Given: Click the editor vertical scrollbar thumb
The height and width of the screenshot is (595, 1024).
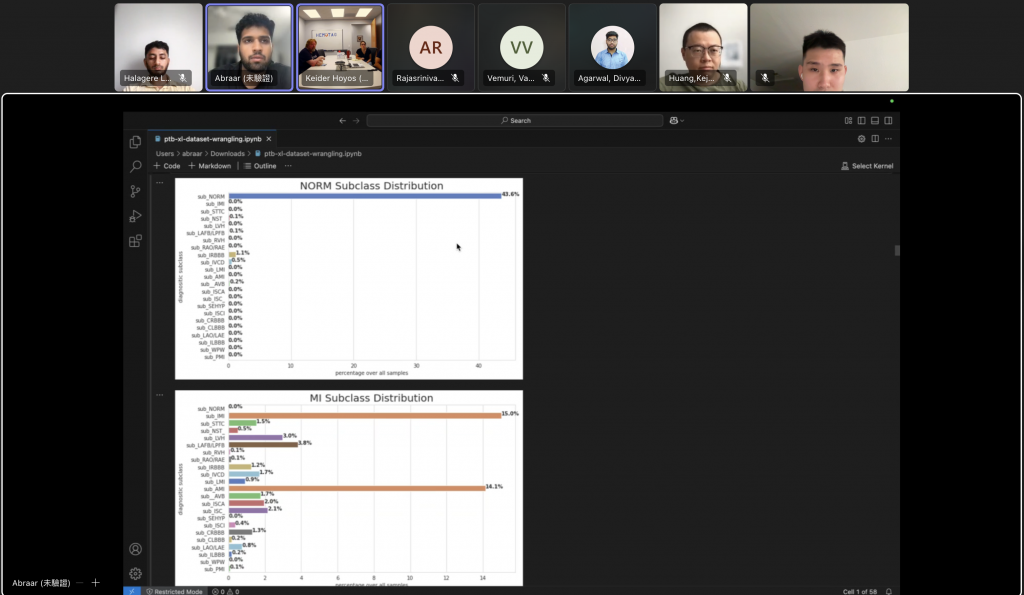Looking at the screenshot, I should click(896, 250).
